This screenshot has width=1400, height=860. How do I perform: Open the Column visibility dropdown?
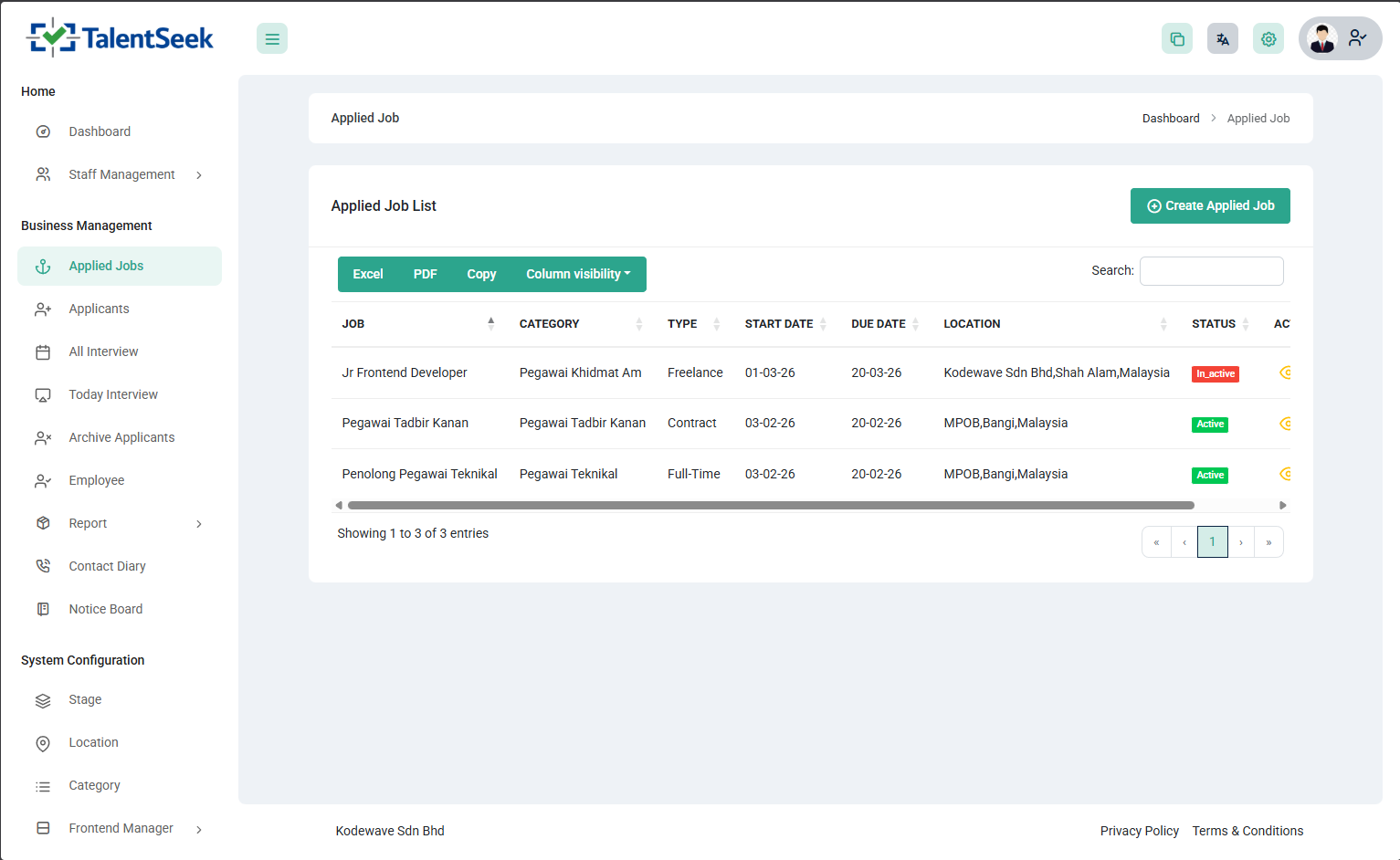click(x=577, y=274)
